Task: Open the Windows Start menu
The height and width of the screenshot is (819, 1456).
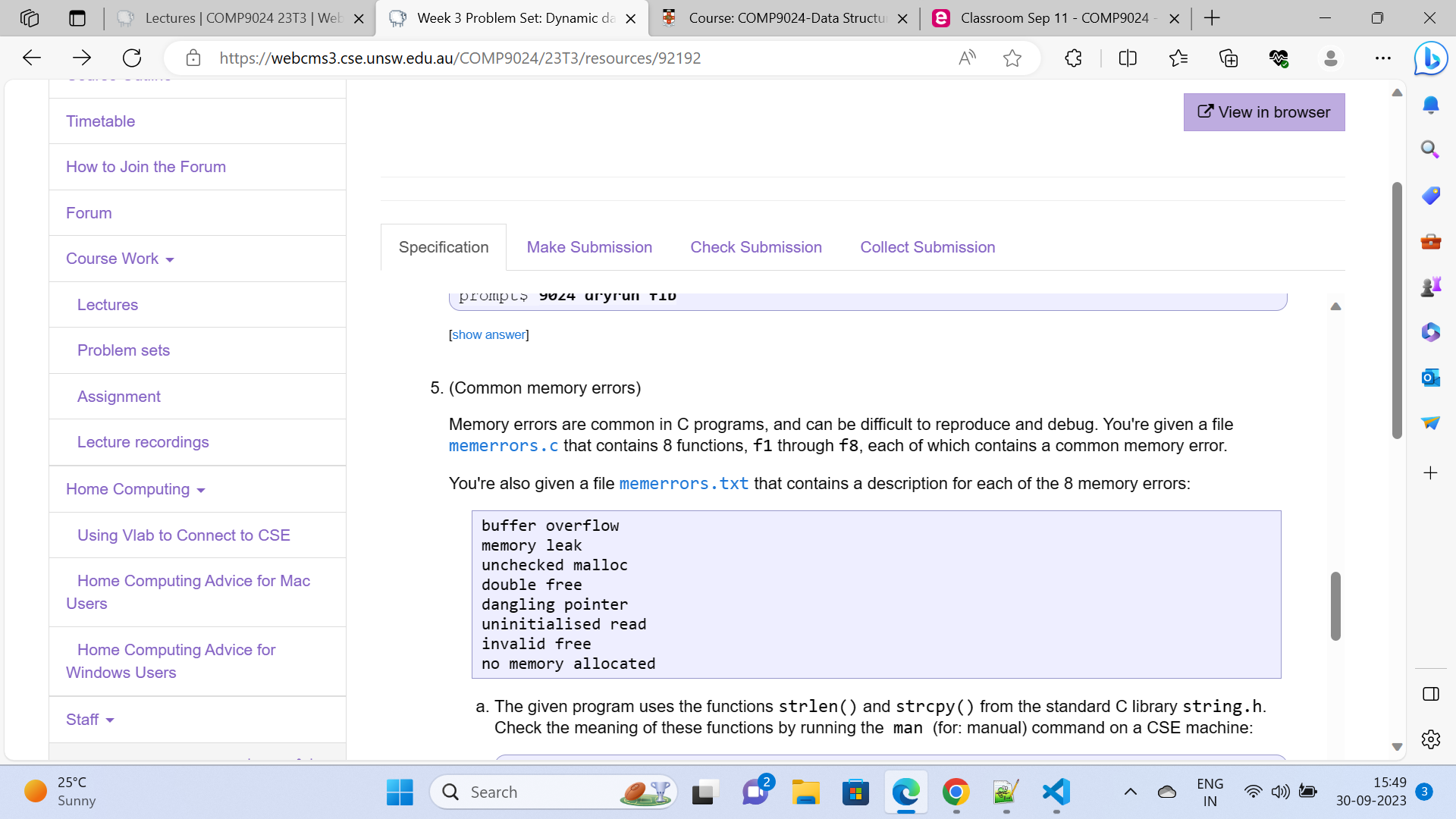Action: (400, 792)
